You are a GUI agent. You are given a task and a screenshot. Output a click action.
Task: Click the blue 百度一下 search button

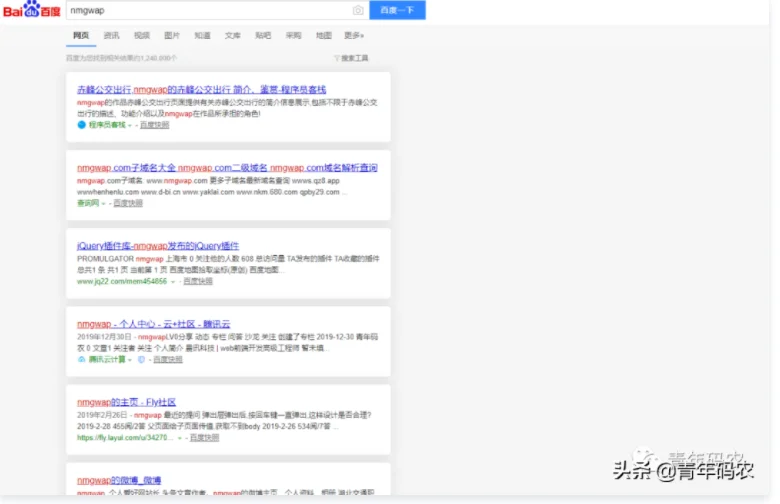(397, 10)
